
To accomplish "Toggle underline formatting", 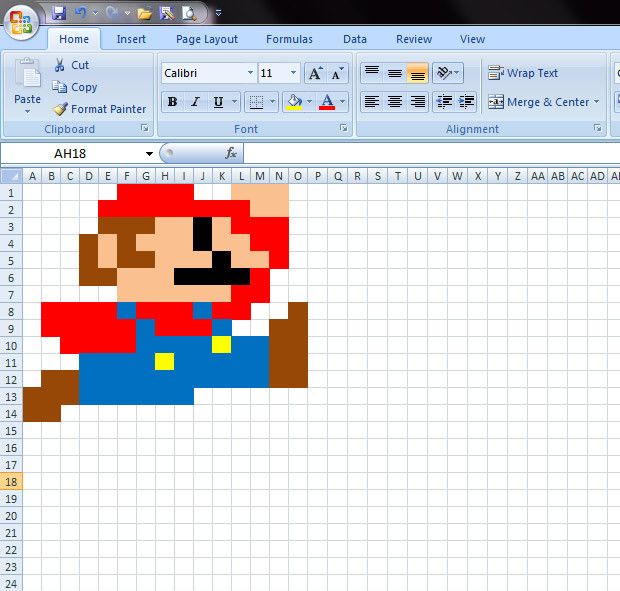I will point(218,102).
